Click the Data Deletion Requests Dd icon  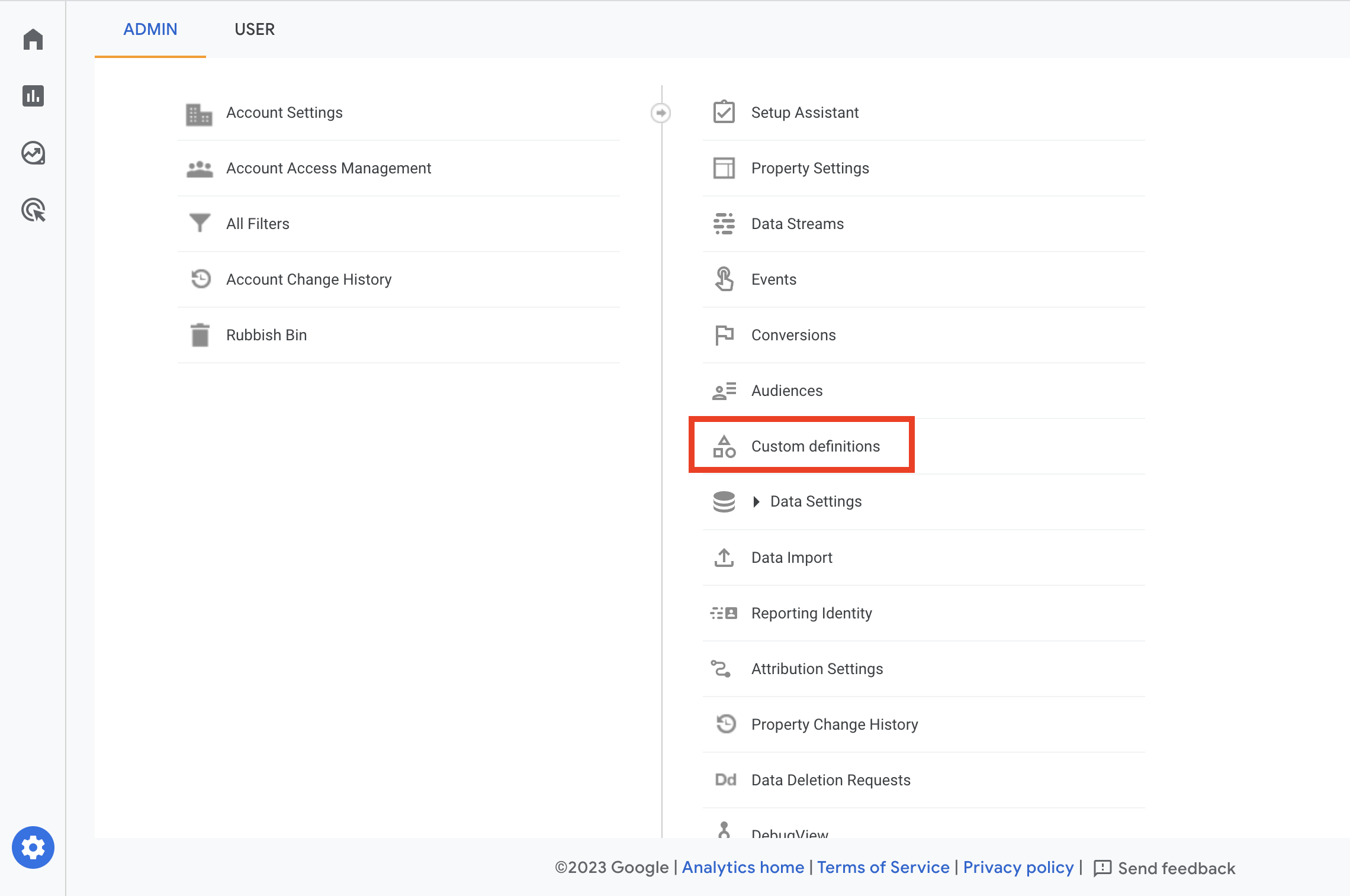pyautogui.click(x=725, y=779)
